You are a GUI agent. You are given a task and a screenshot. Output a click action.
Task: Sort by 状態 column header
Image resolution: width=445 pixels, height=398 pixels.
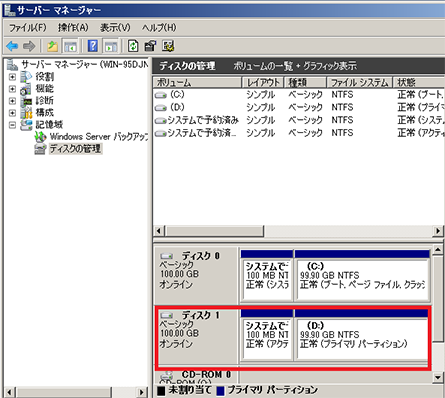coord(419,82)
